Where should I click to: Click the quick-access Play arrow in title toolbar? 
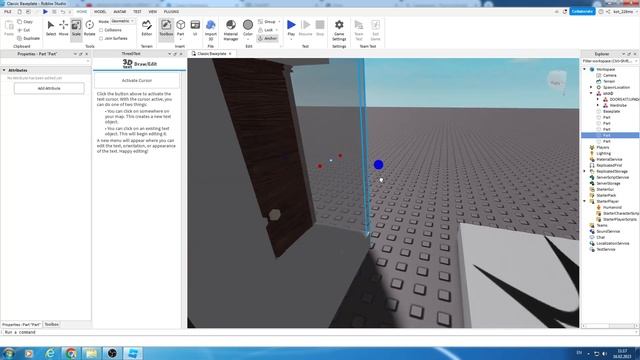(x=45, y=12)
